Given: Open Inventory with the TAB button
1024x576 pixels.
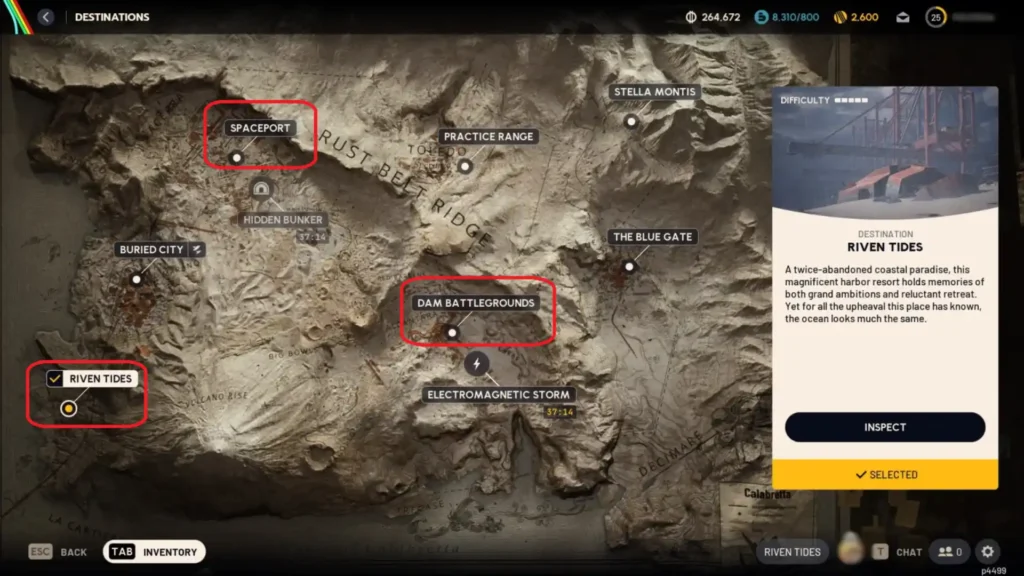Looking at the screenshot, I should (154, 552).
